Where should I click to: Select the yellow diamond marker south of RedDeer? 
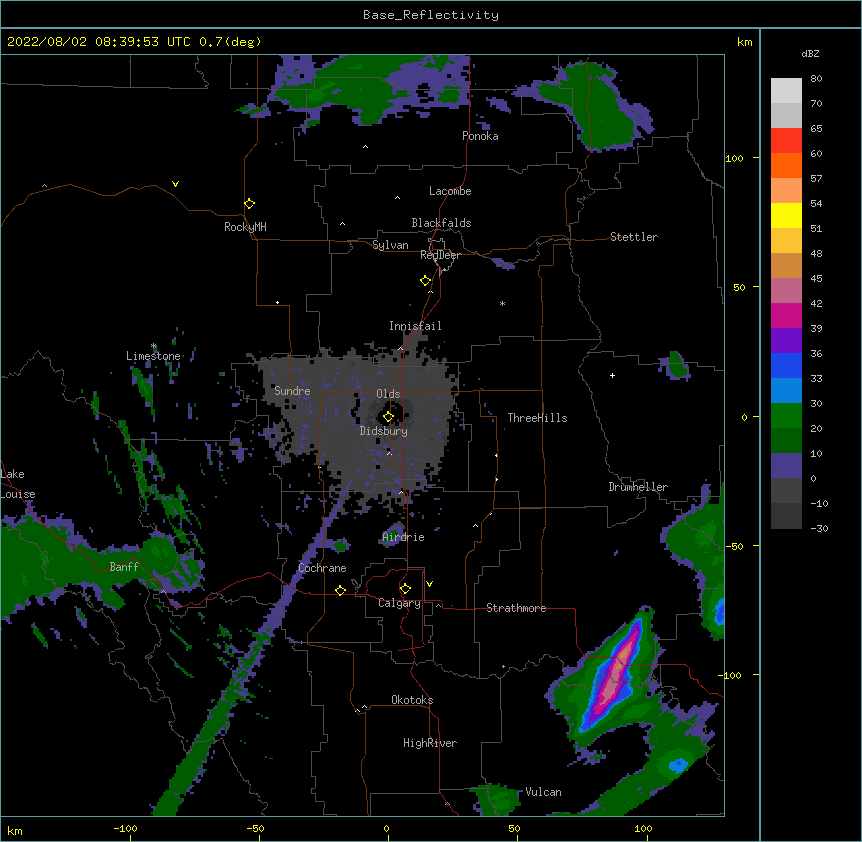[x=426, y=281]
